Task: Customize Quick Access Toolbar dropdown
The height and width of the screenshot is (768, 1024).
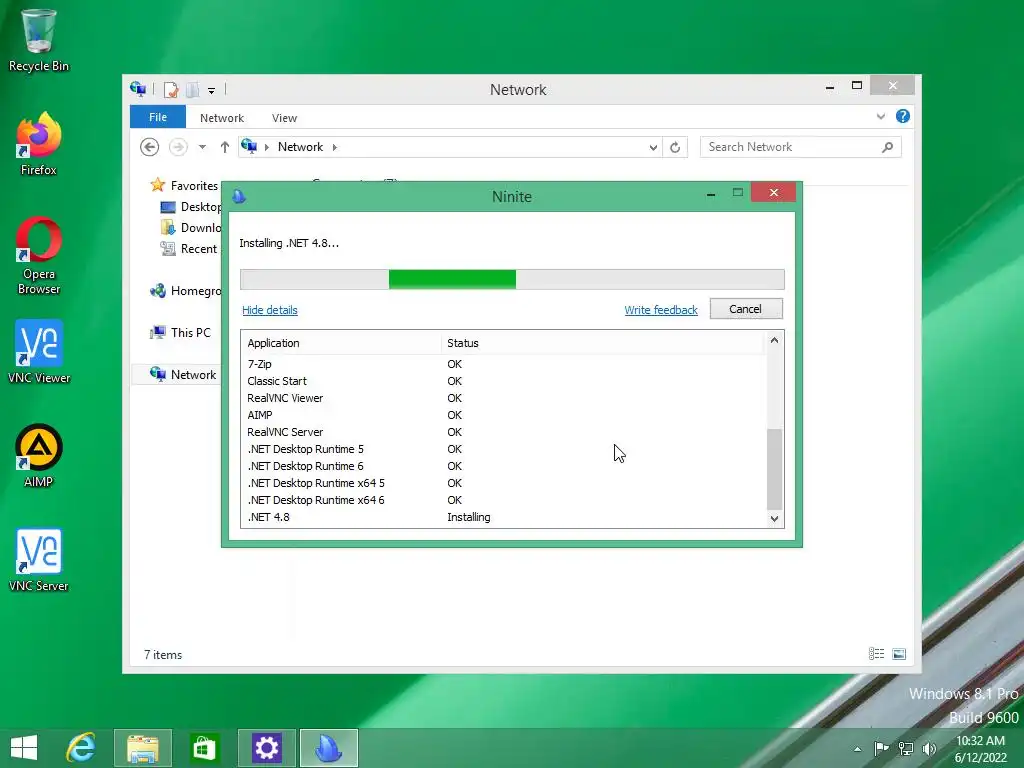Action: pyautogui.click(x=212, y=90)
